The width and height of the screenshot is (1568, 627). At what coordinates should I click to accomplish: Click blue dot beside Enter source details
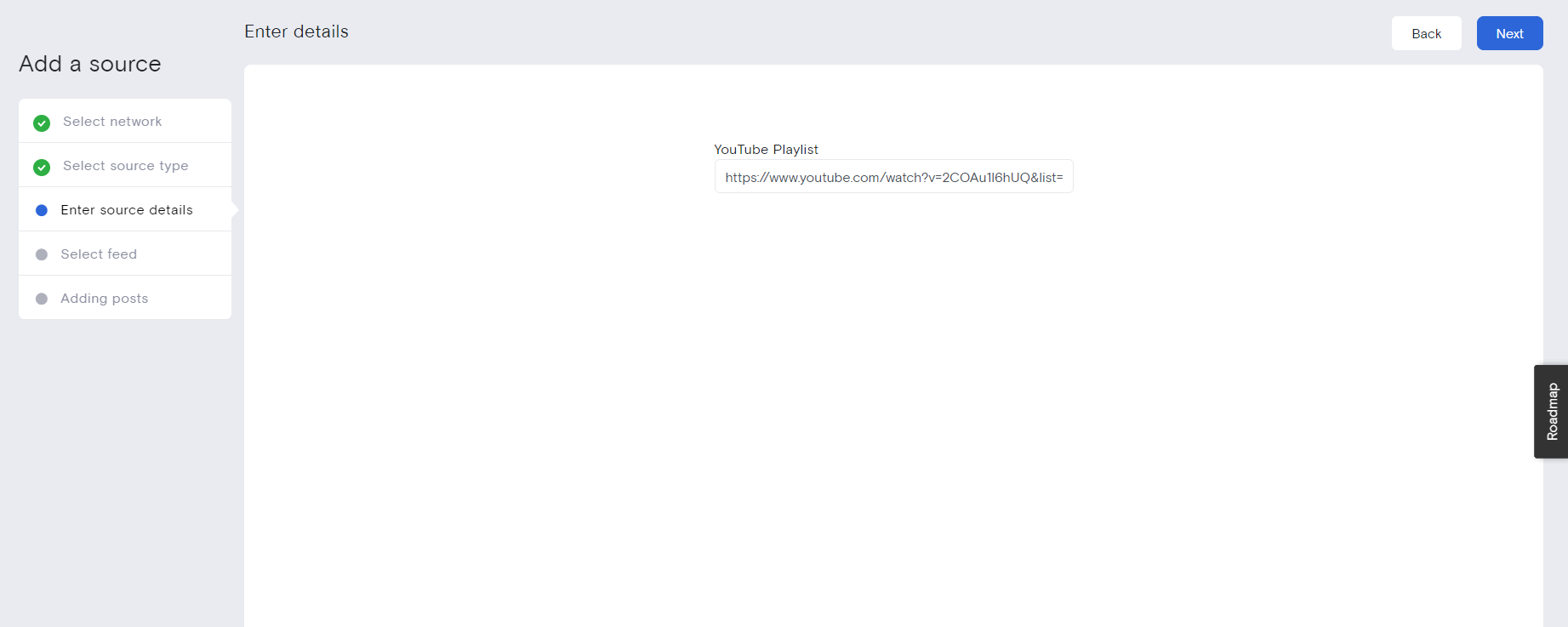42,210
